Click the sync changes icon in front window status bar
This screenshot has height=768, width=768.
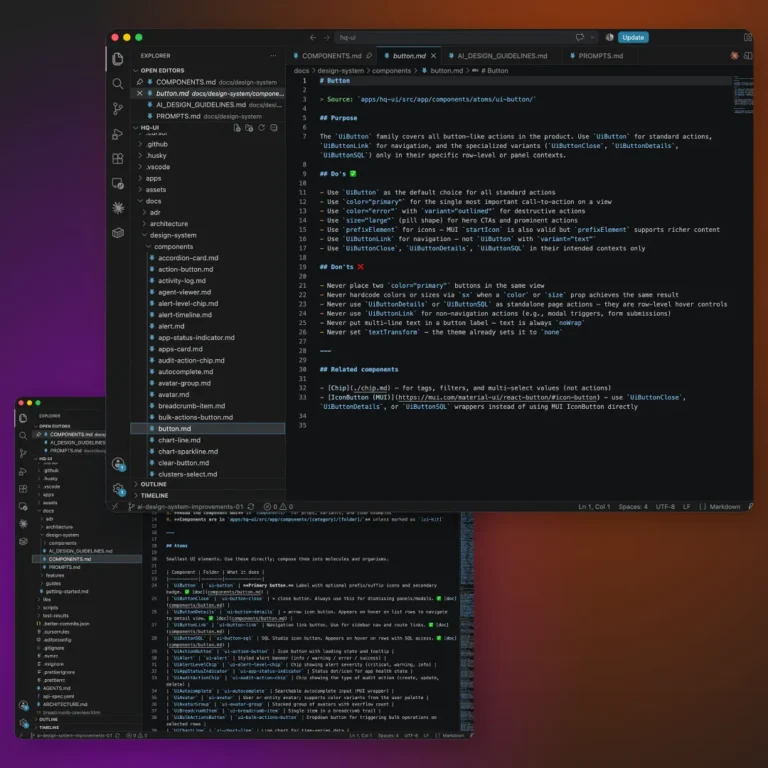[251, 506]
